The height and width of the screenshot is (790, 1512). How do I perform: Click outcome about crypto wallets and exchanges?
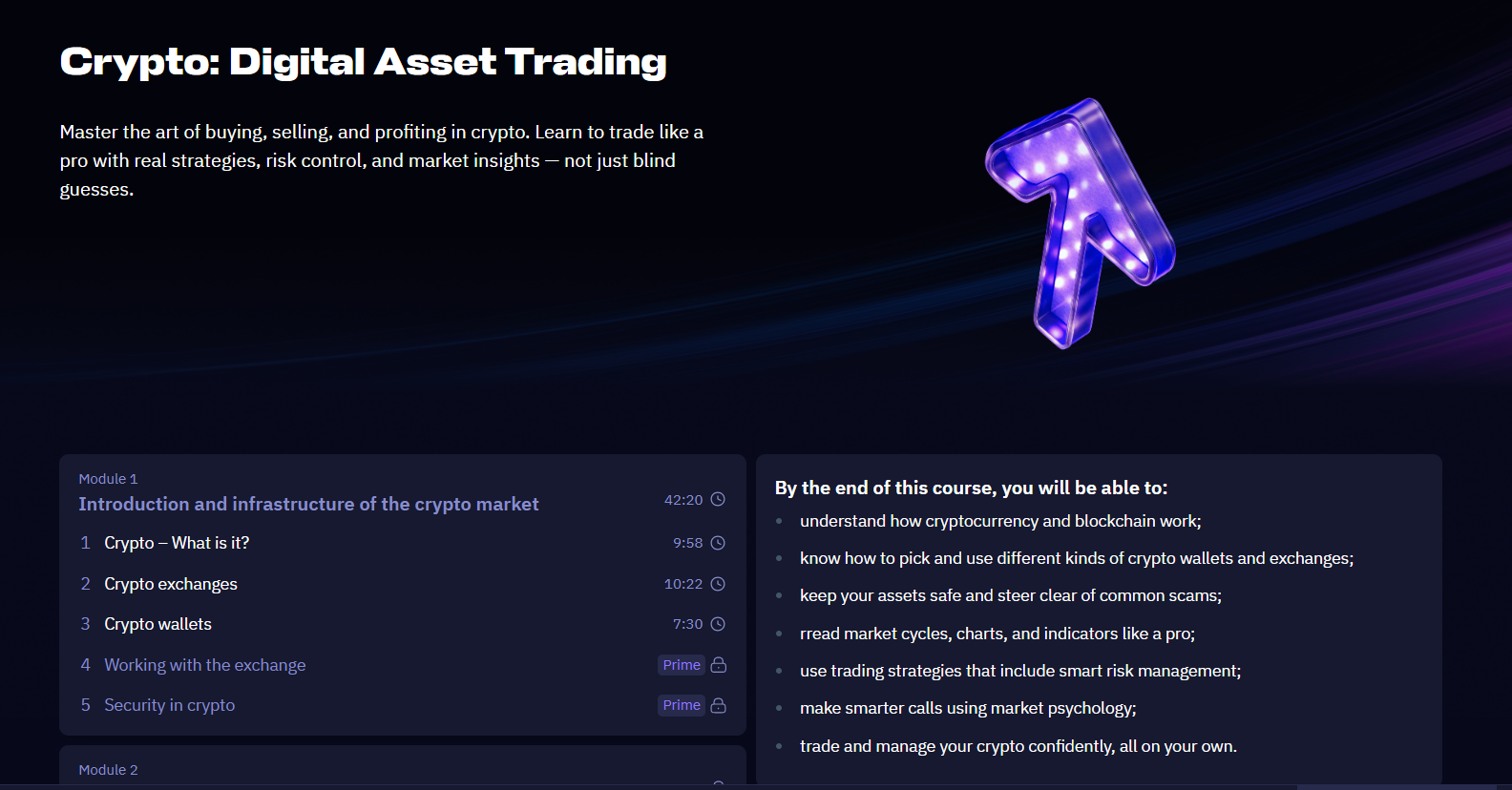(x=1077, y=558)
